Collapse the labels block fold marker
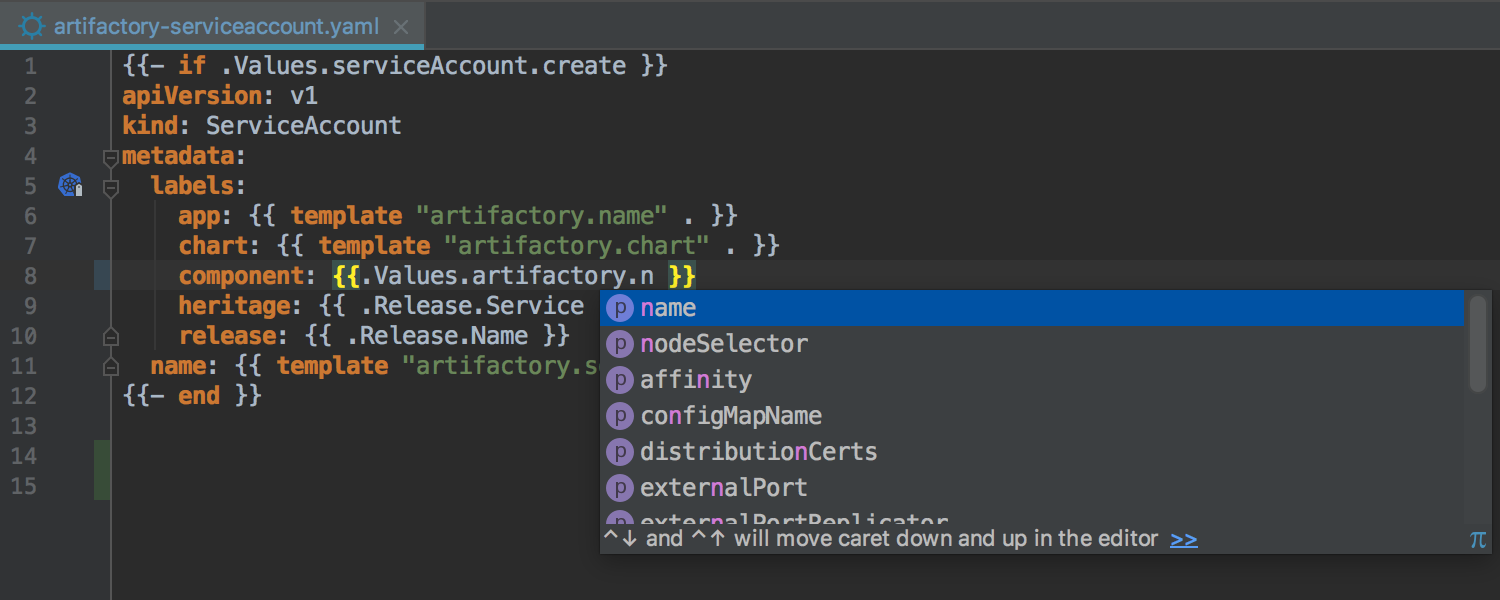 click(x=111, y=187)
